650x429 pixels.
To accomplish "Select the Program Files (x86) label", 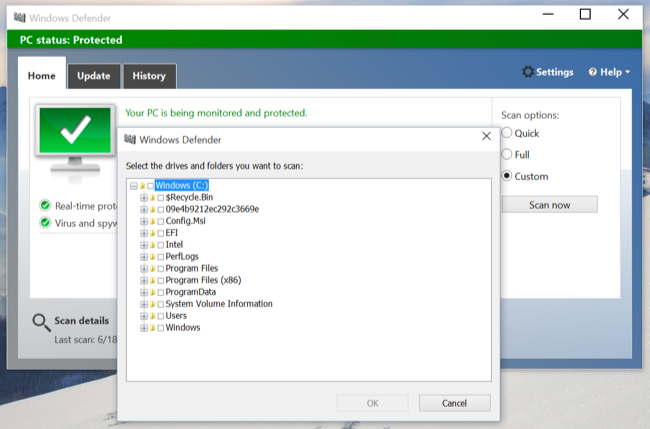I will pyautogui.click(x=203, y=280).
